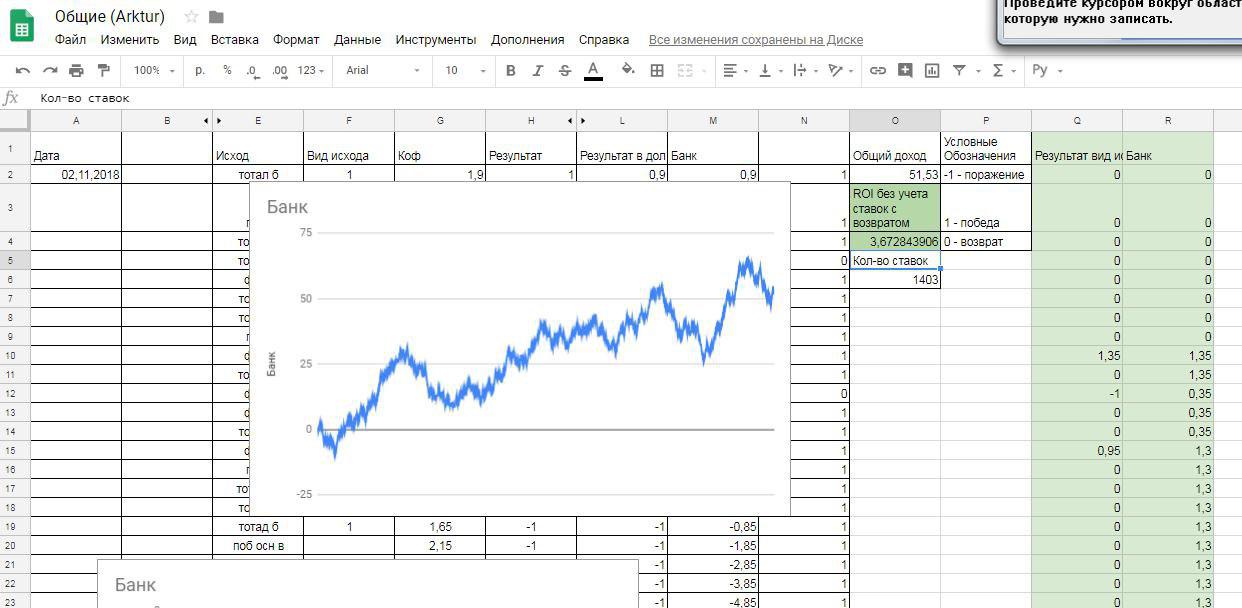1242x608 pixels.
Task: Click the insert link icon
Action: click(878, 71)
